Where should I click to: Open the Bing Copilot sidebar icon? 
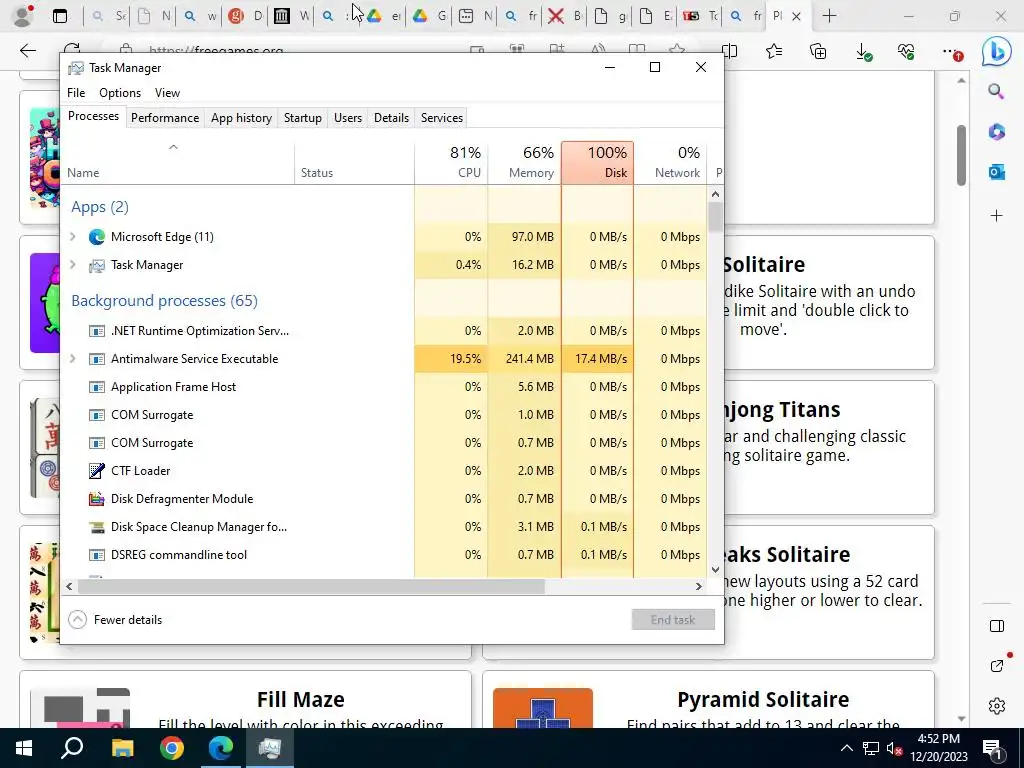pyautogui.click(x=997, y=51)
